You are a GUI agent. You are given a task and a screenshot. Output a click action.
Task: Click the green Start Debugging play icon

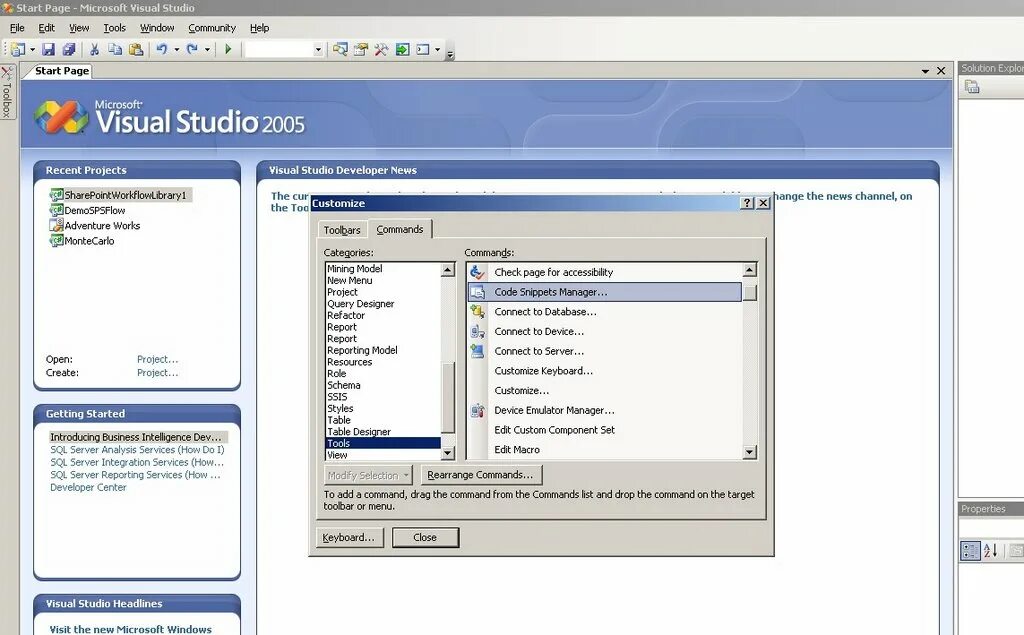point(228,49)
